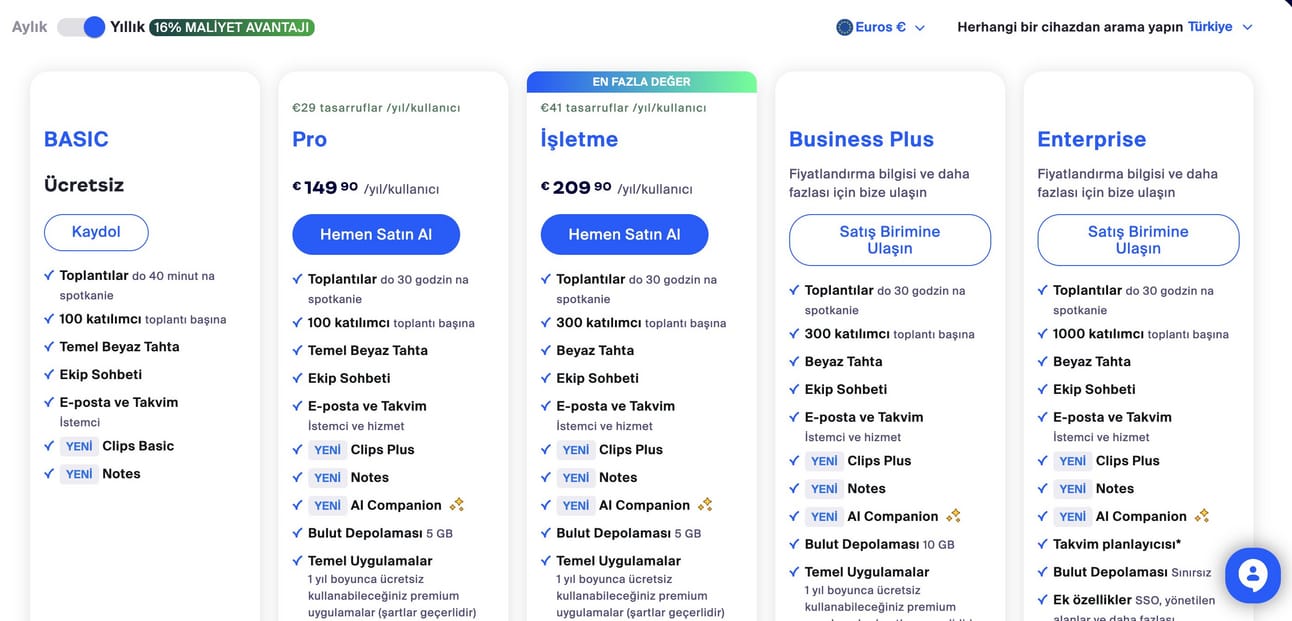Click the Enterprise plan heading

(1091, 139)
